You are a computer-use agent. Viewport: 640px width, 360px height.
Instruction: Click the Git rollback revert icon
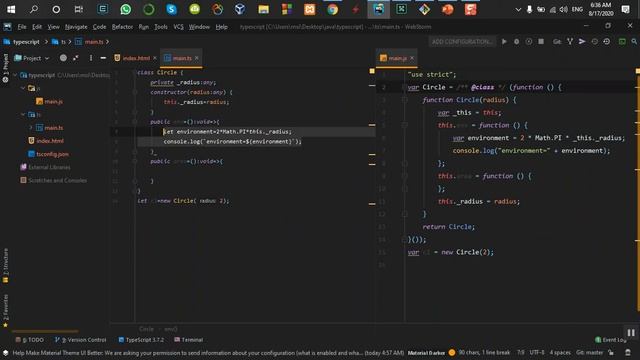click(x=607, y=42)
